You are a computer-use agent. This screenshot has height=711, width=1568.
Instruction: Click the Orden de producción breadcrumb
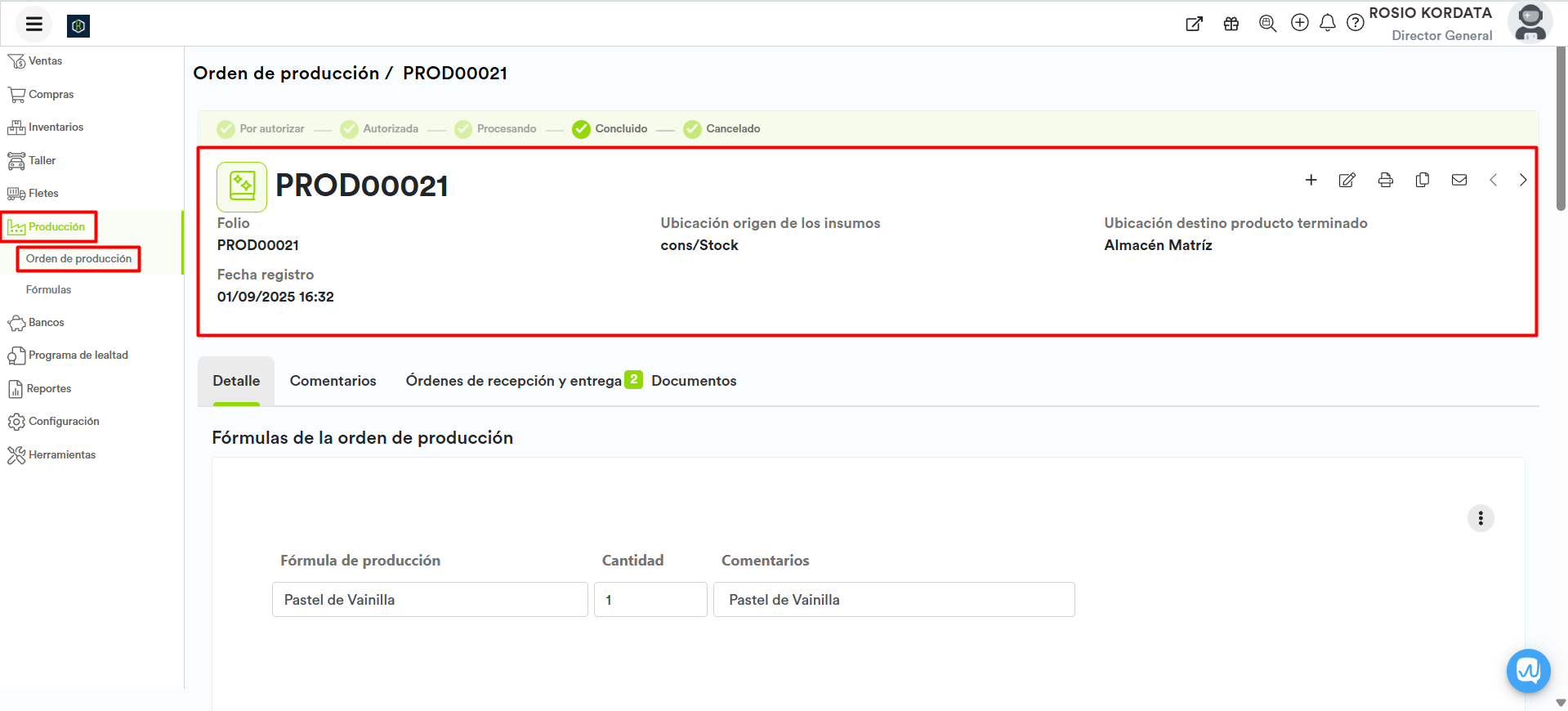(286, 74)
